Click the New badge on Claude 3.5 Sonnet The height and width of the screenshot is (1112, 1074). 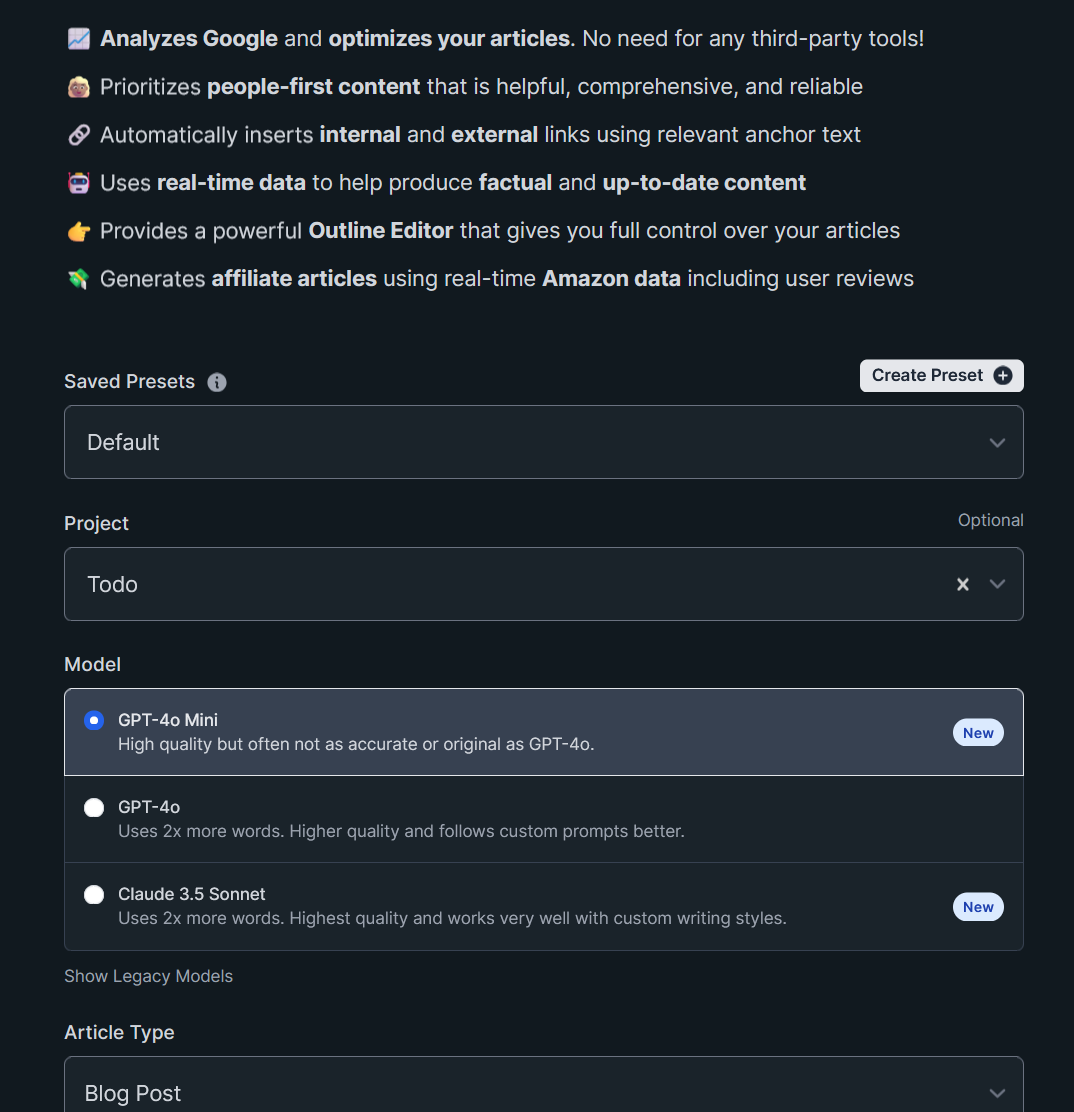coord(978,907)
